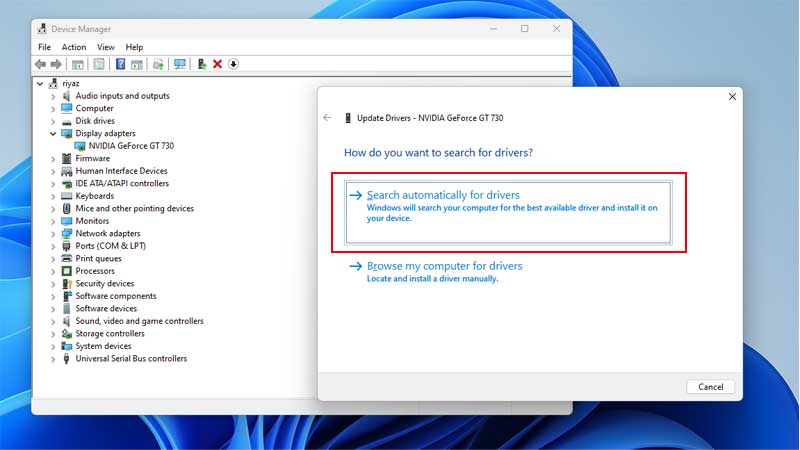Select the IDE ATA/ATAPI controllers icon
This screenshot has height=450, width=800.
pyautogui.click(x=66, y=184)
